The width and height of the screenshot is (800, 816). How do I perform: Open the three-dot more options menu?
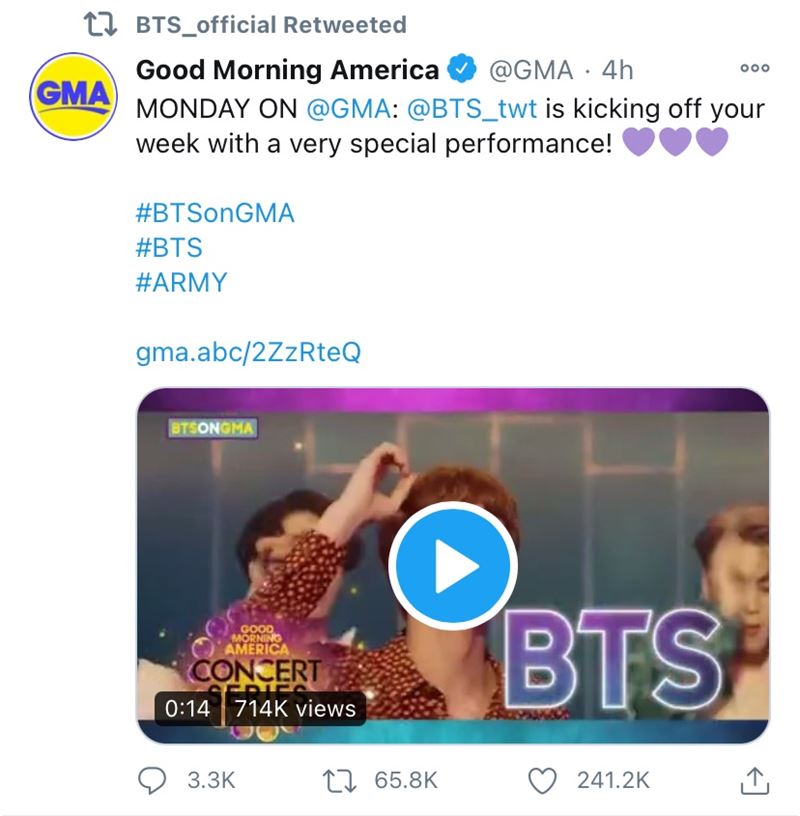pyautogui.click(x=755, y=68)
